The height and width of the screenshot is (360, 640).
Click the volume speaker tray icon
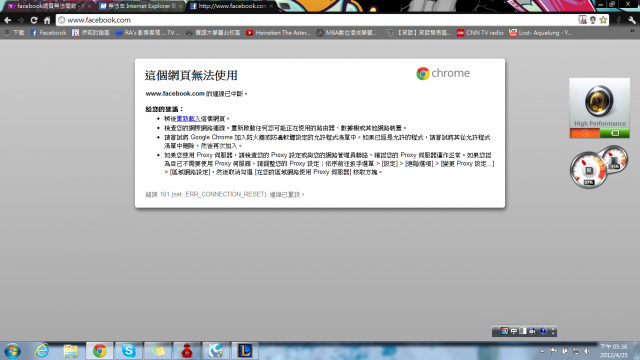pyautogui.click(x=587, y=351)
